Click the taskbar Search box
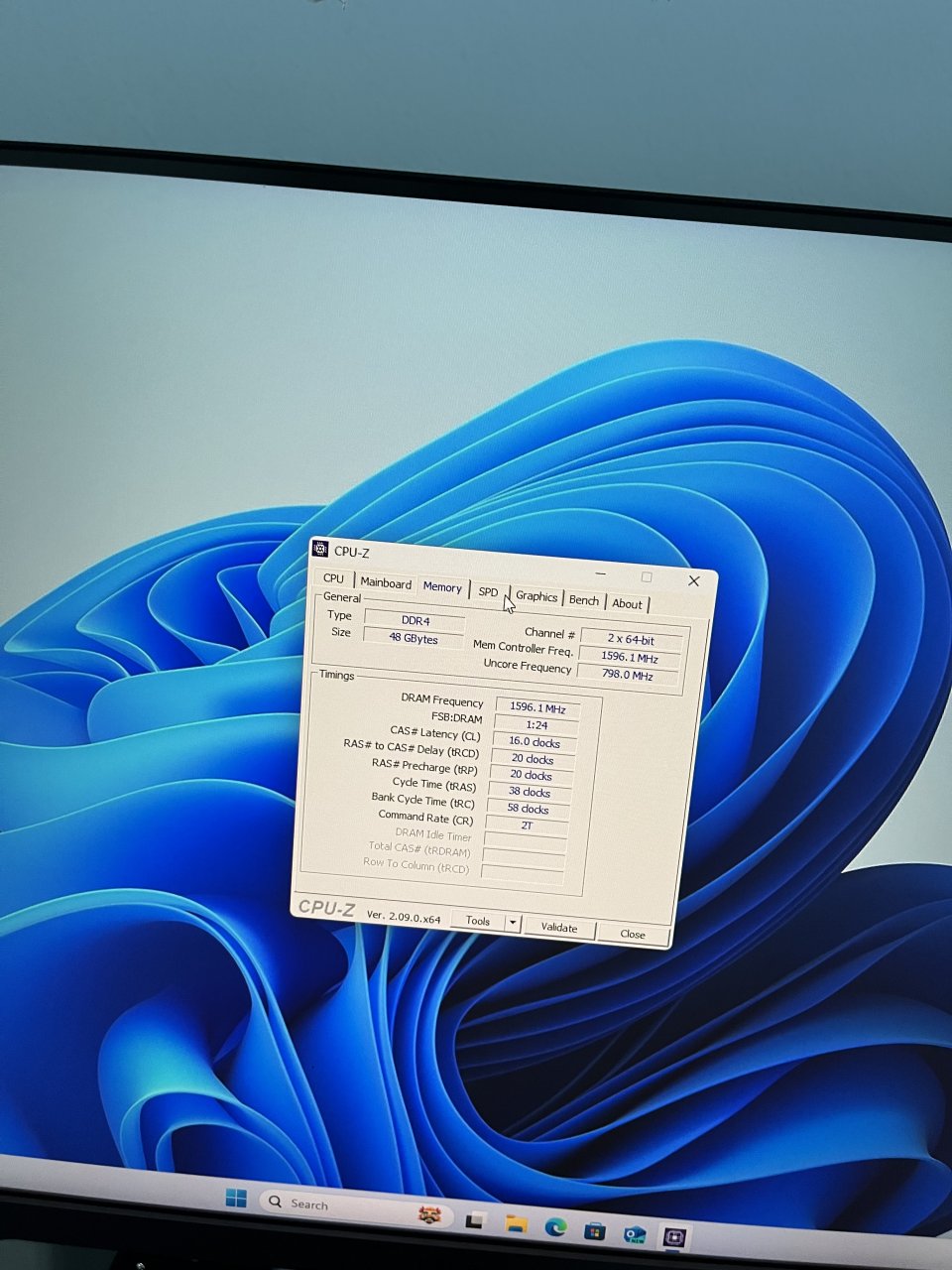Image resolution: width=952 pixels, height=1270 pixels. 327,1205
